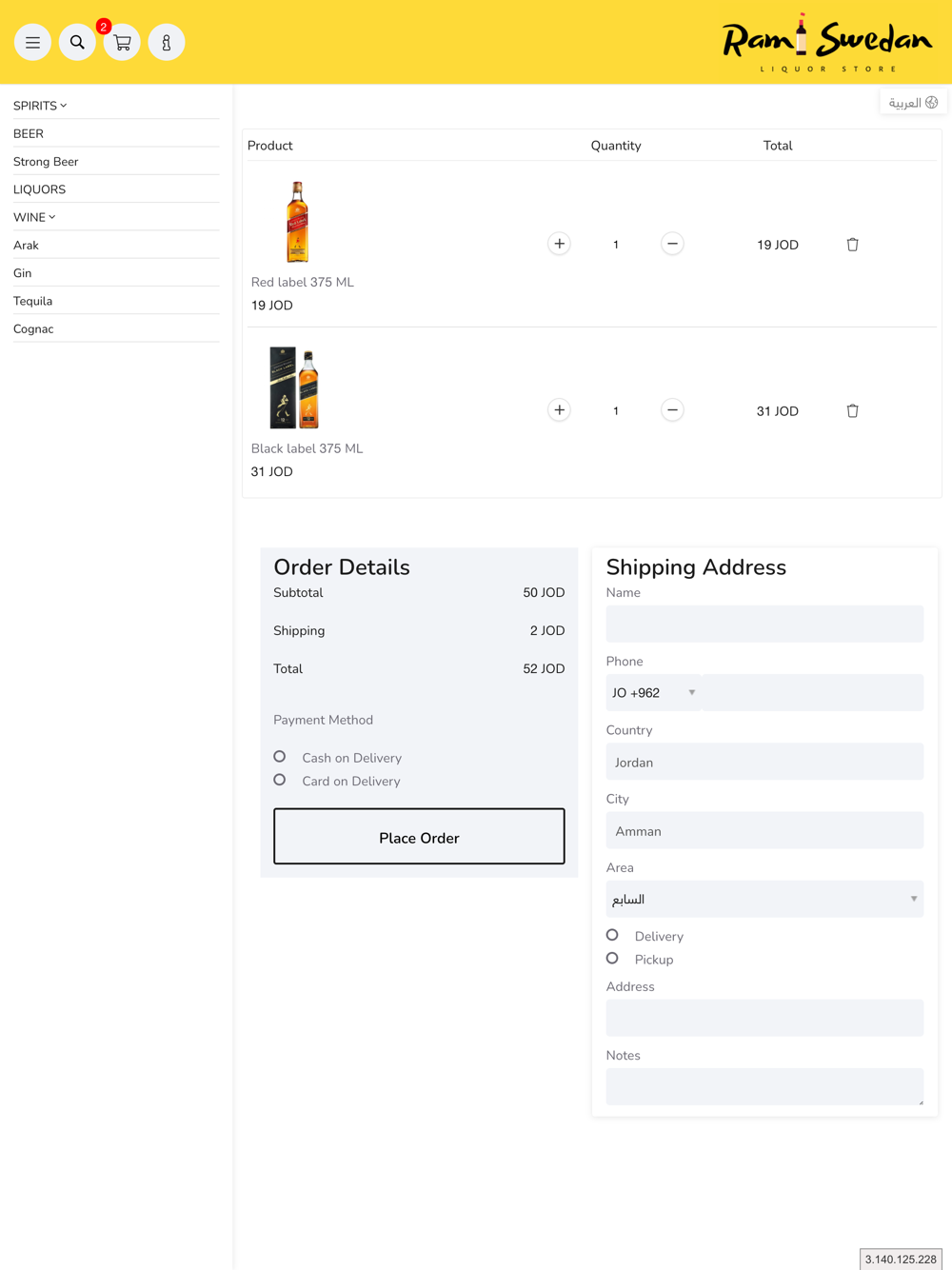Go to the Tequila category
The height and width of the screenshot is (1270, 952).
click(32, 301)
